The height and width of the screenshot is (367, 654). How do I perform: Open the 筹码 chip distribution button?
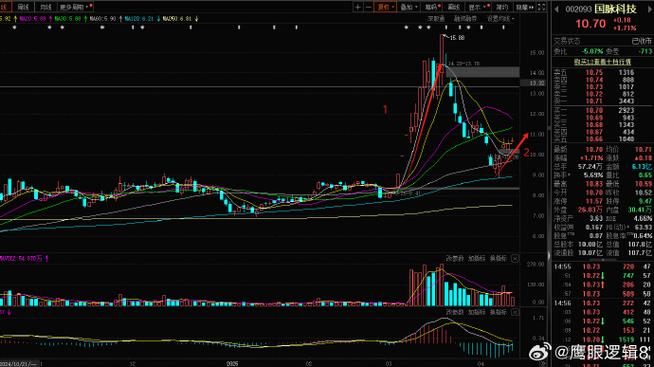point(433,7)
